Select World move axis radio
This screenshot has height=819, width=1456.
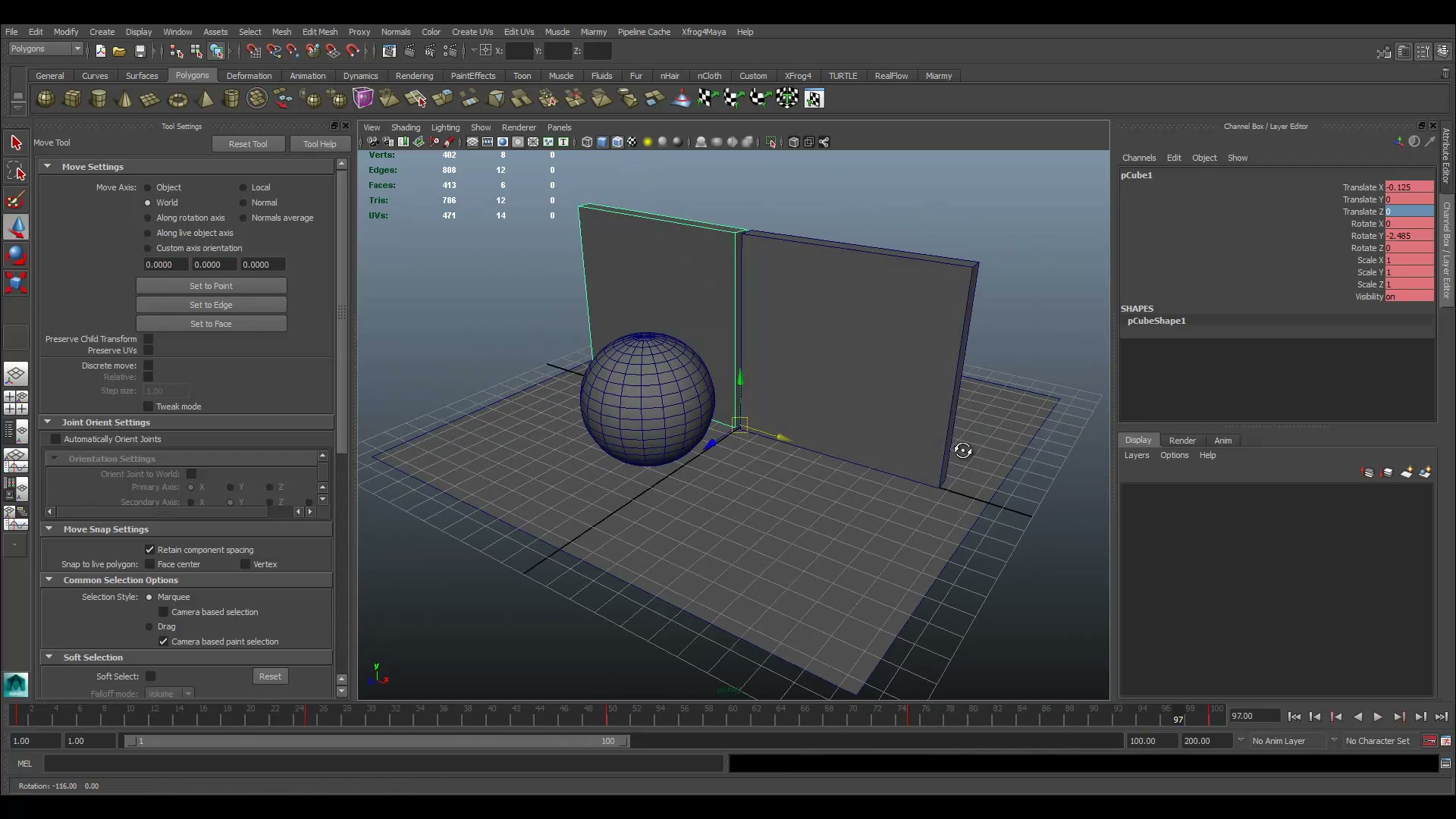(148, 202)
